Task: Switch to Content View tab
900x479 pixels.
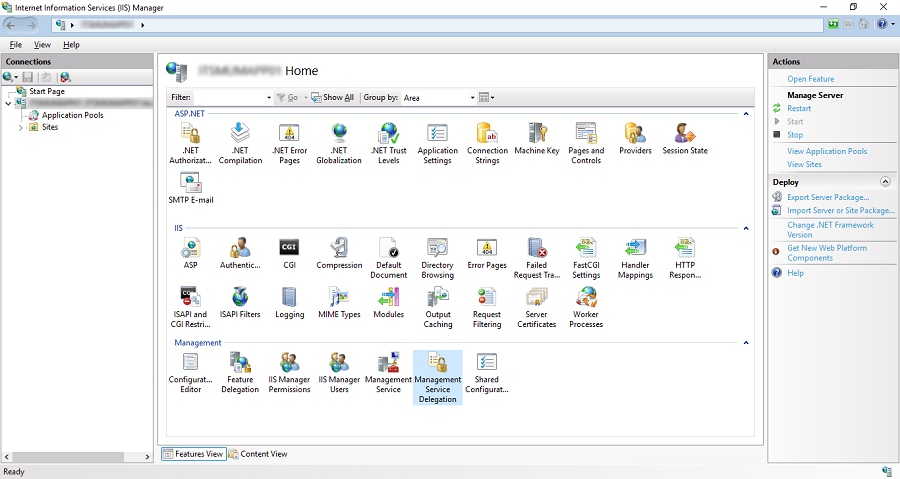Action: coord(258,454)
